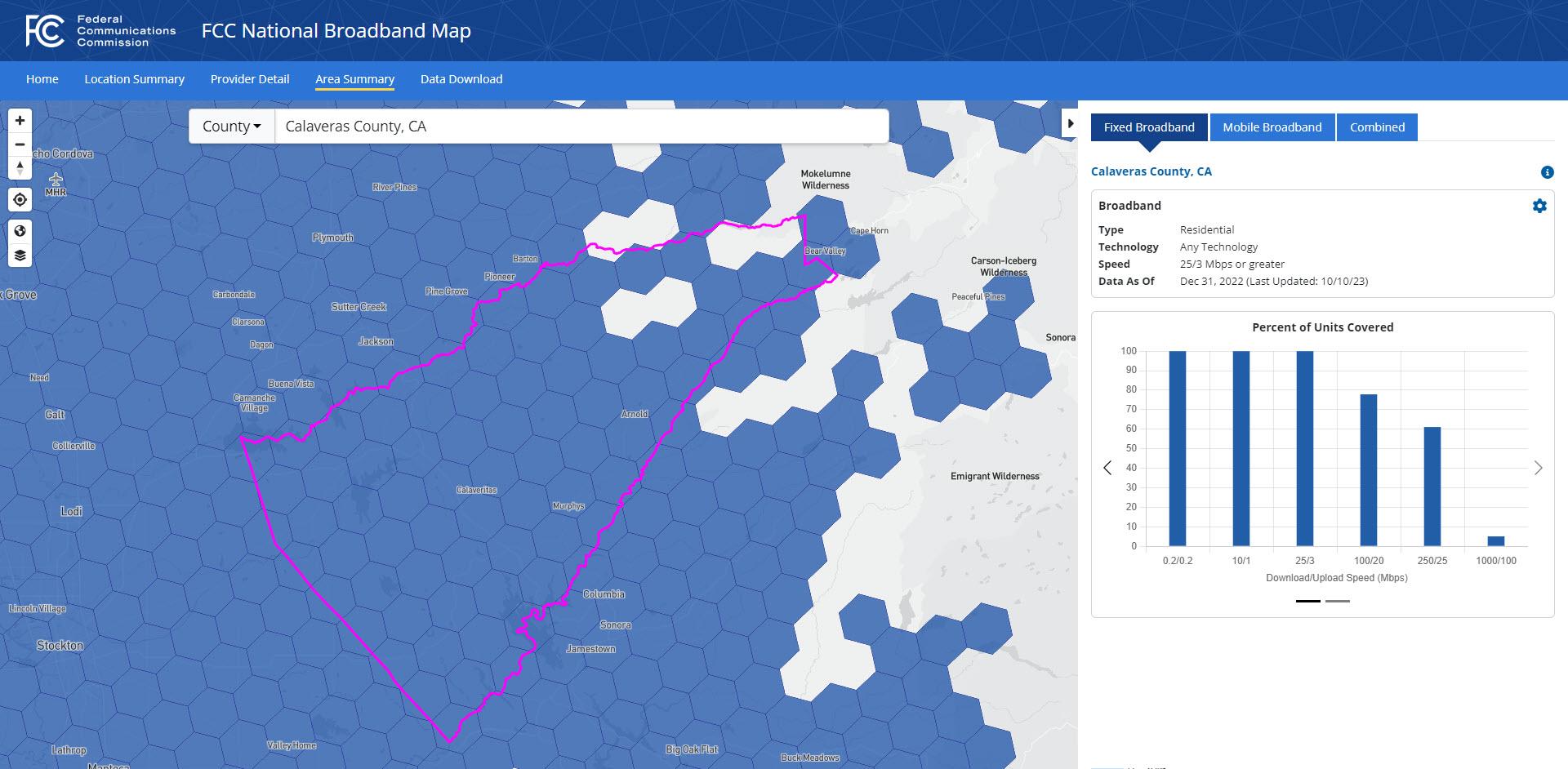The width and height of the screenshot is (1568, 769).
Task: Click 25/3 Mbps or greater speed value
Action: click(x=1232, y=264)
